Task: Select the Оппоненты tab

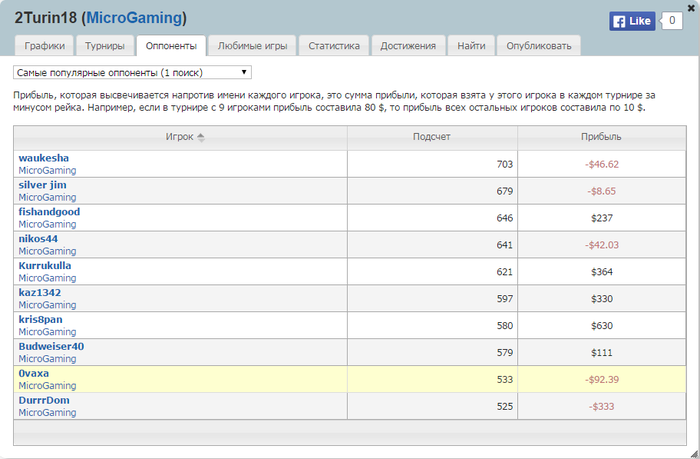Action: 171,46
